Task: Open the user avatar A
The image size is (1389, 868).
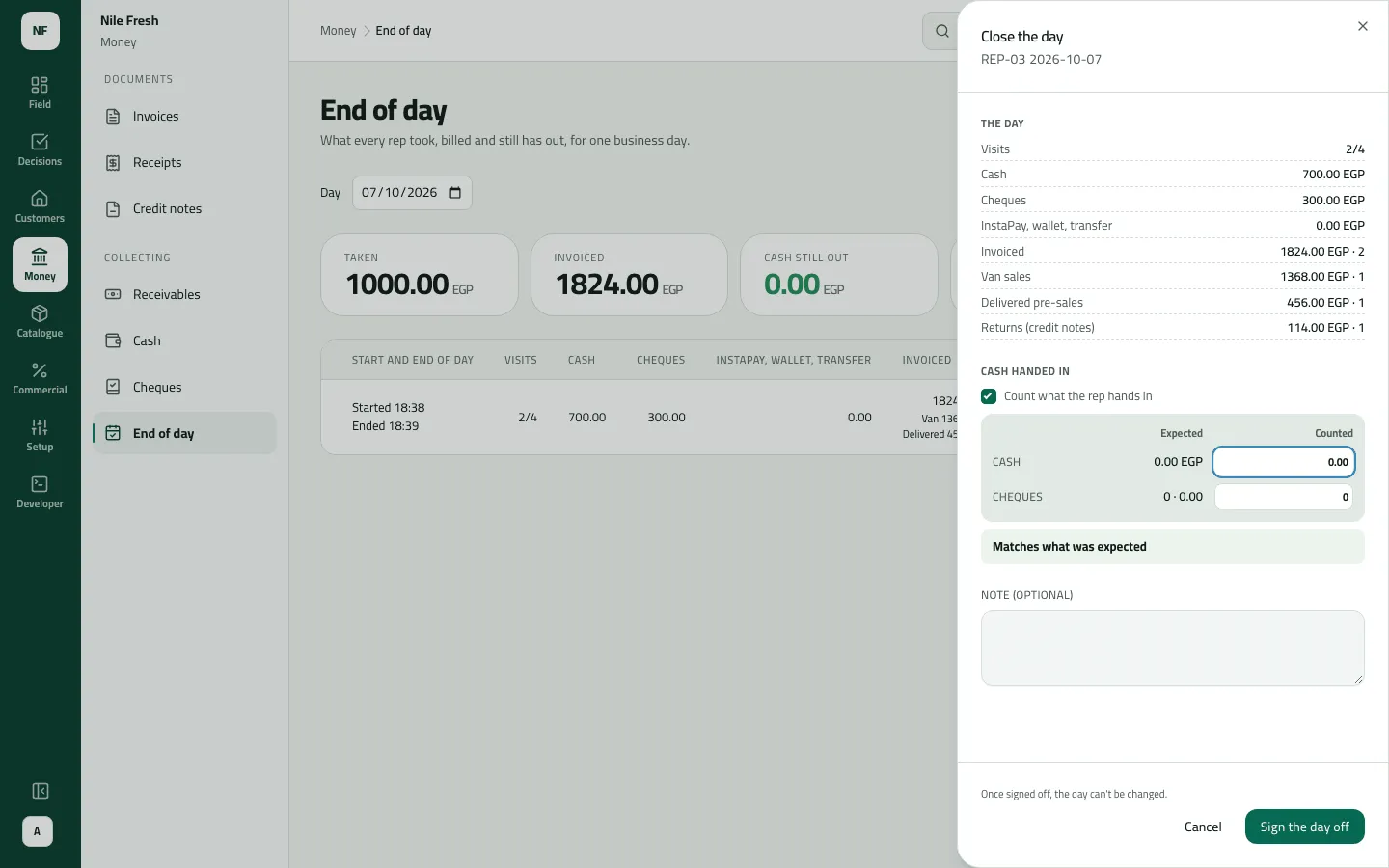Action: [x=38, y=831]
